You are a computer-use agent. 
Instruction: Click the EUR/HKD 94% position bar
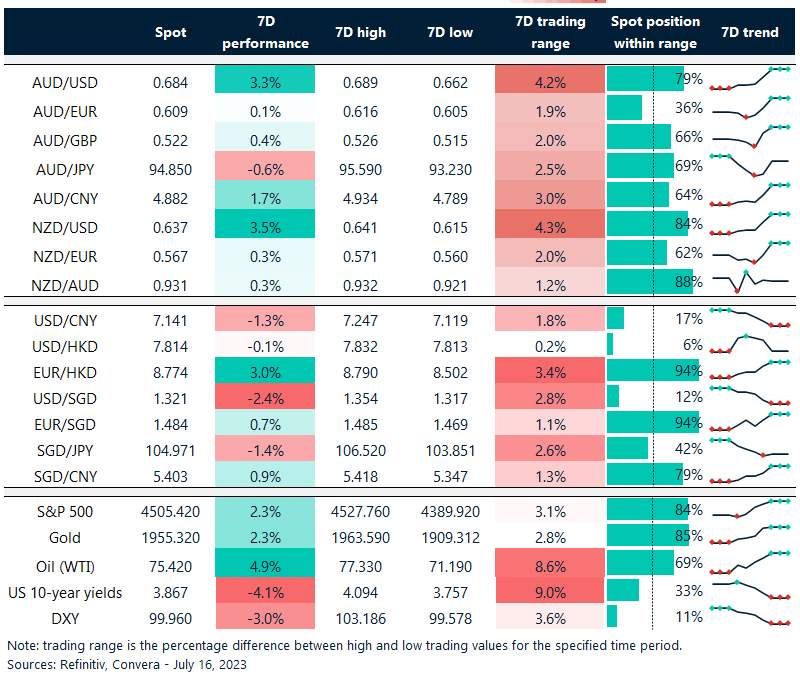(645, 371)
